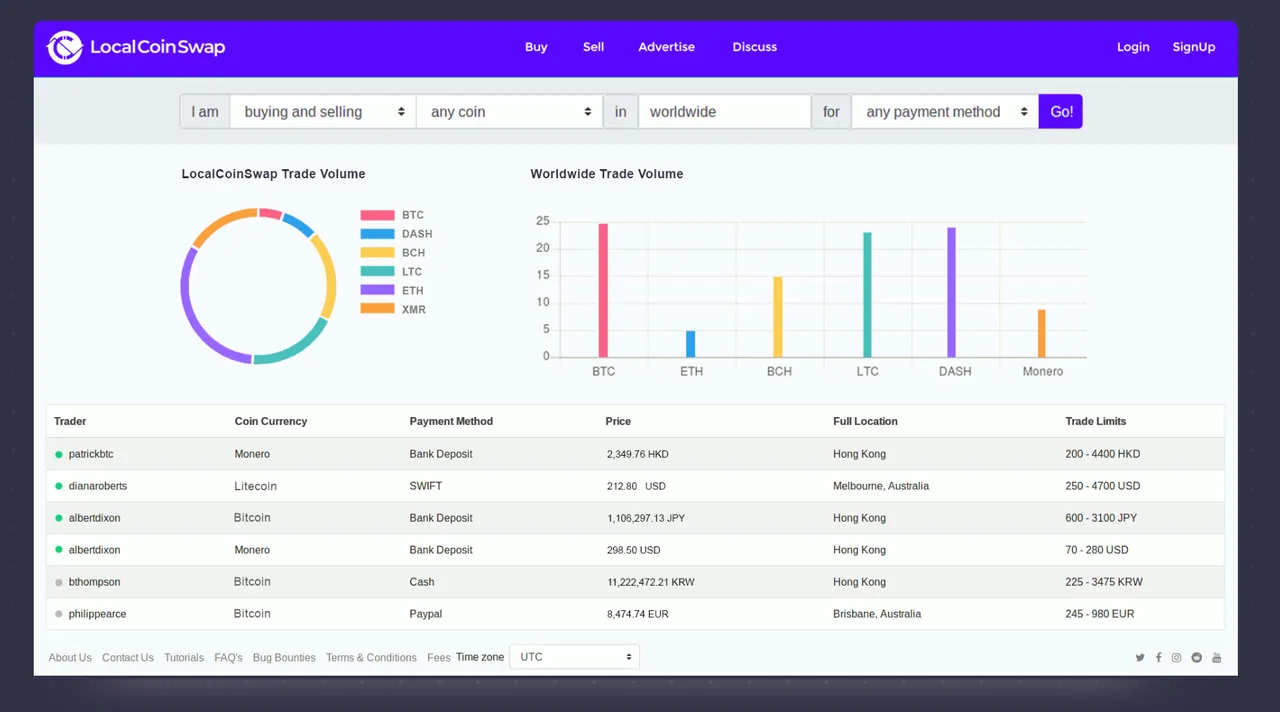The height and width of the screenshot is (712, 1280).
Task: Open the Reddit footer icon
Action: pyautogui.click(x=1197, y=658)
